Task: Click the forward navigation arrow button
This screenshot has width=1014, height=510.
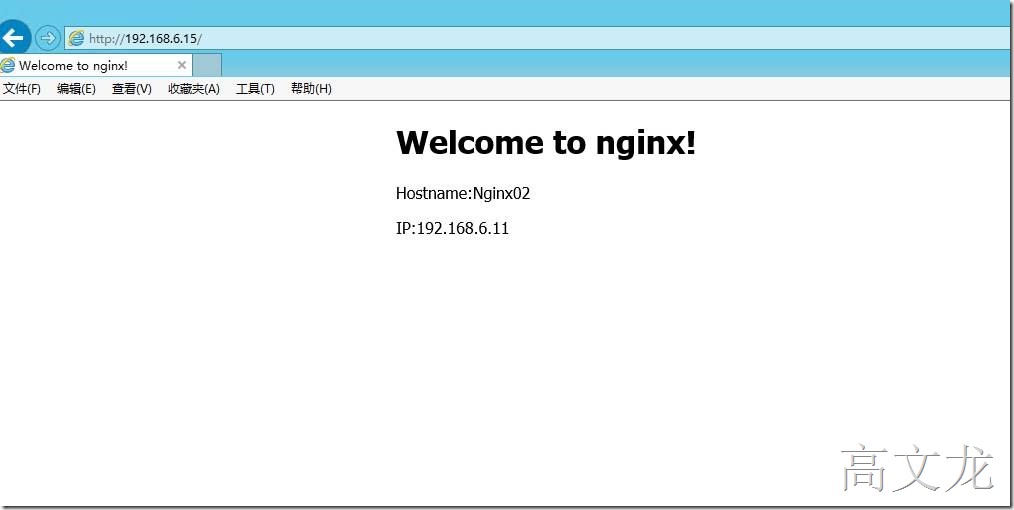Action: (x=47, y=38)
